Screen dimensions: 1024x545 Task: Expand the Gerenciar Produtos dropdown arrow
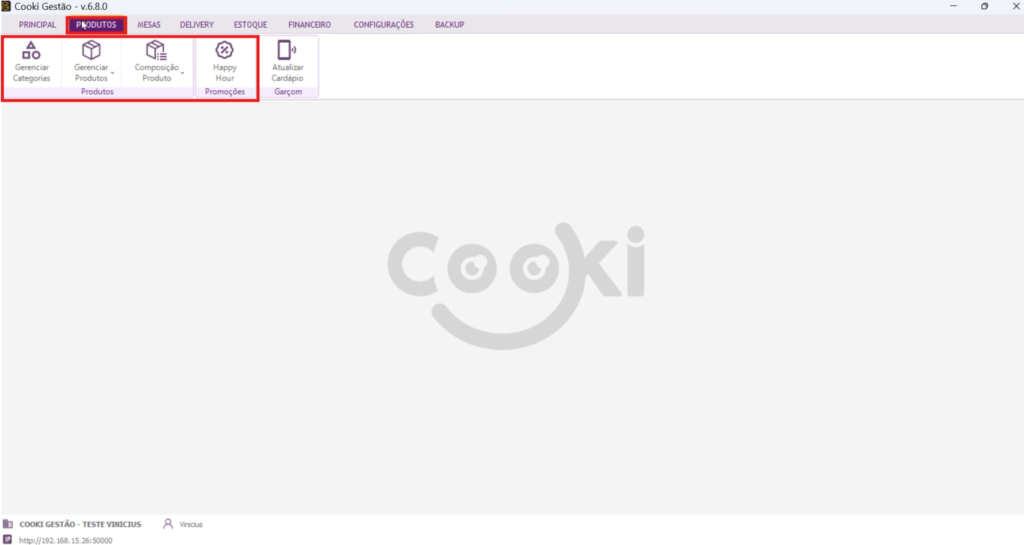[112, 75]
